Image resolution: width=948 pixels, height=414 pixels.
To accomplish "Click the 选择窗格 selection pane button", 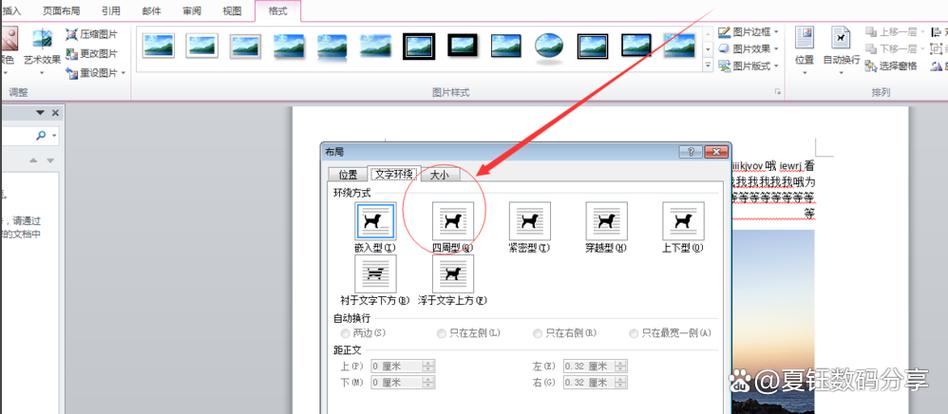I will click(891, 66).
